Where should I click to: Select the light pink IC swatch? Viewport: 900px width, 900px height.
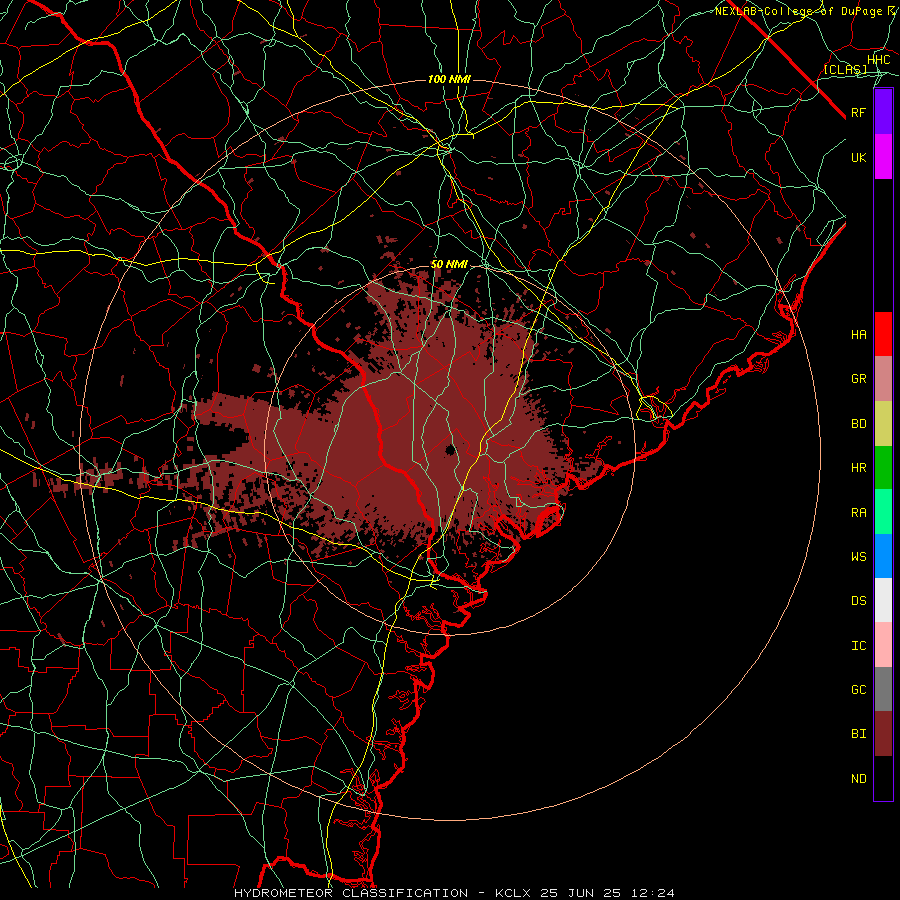[883, 645]
